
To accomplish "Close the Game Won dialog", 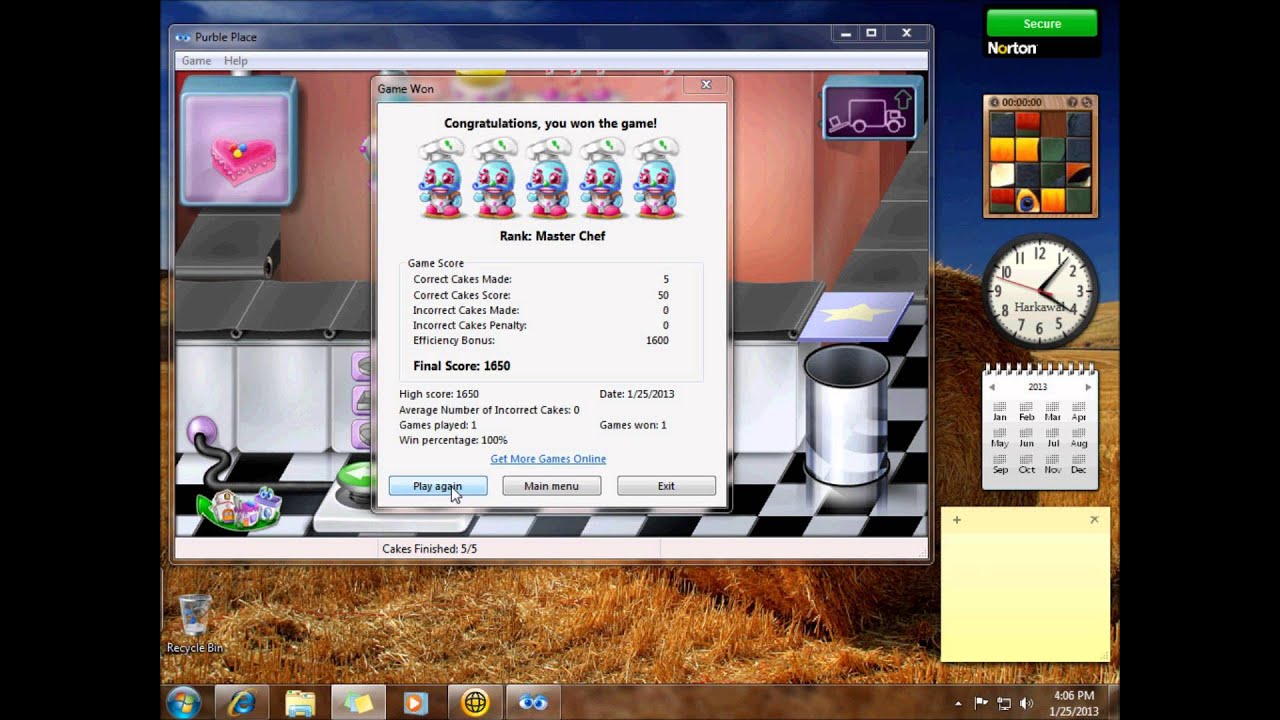I will tap(706, 85).
